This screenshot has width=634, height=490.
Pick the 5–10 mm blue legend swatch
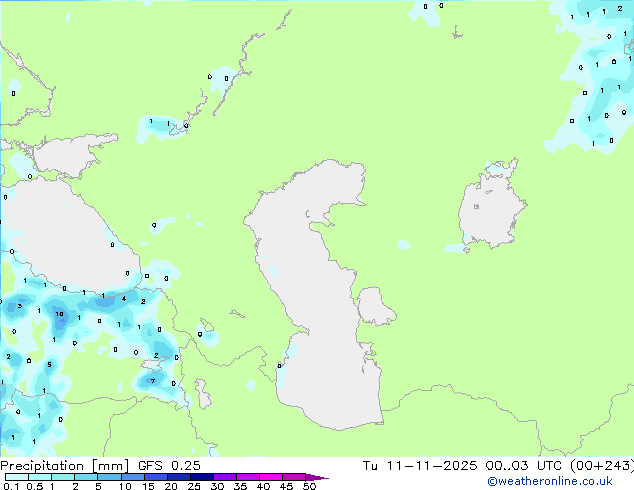tap(109, 477)
